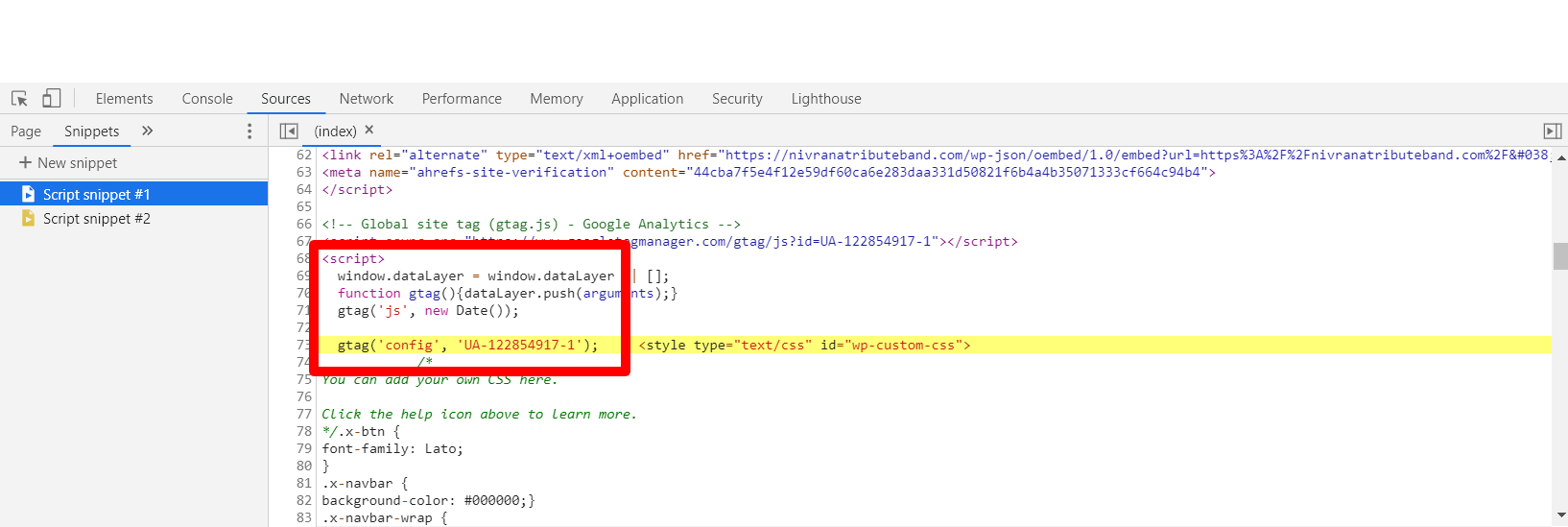Image resolution: width=1568 pixels, height=527 pixels.
Task: Click the scrollbar up arrow
Action: pos(1560,156)
